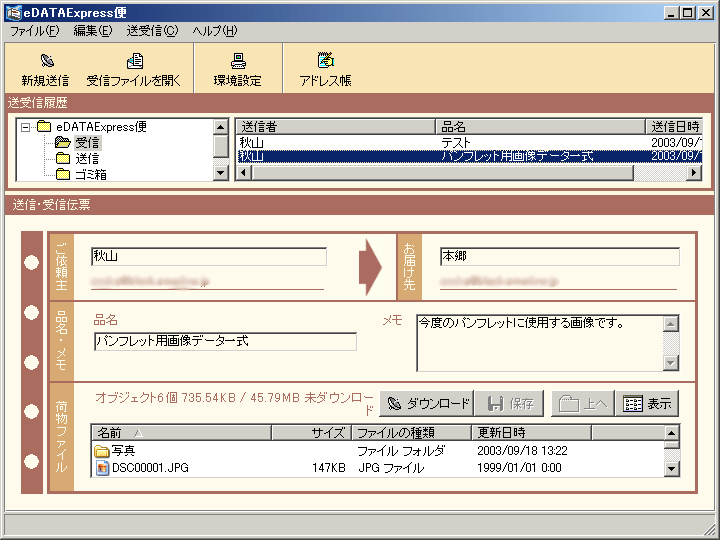Select パンフレット用画像データ一式 history row
This screenshot has width=720, height=540.
click(x=469, y=156)
